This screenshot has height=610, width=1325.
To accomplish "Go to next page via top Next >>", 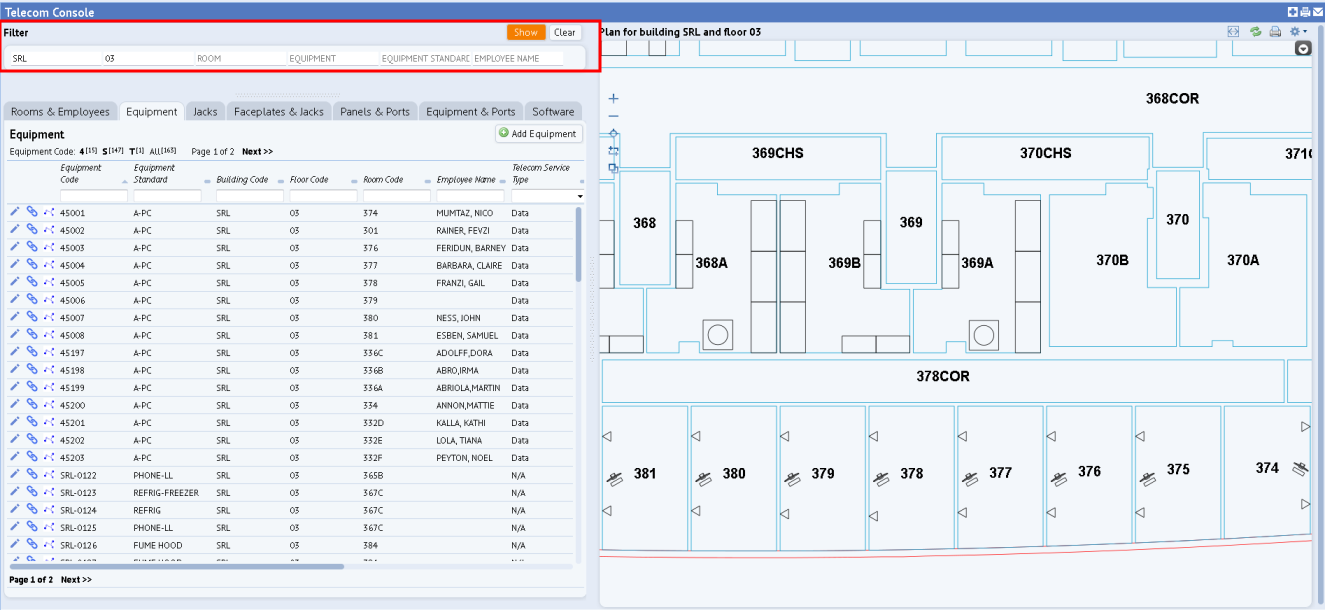I will 257,152.
